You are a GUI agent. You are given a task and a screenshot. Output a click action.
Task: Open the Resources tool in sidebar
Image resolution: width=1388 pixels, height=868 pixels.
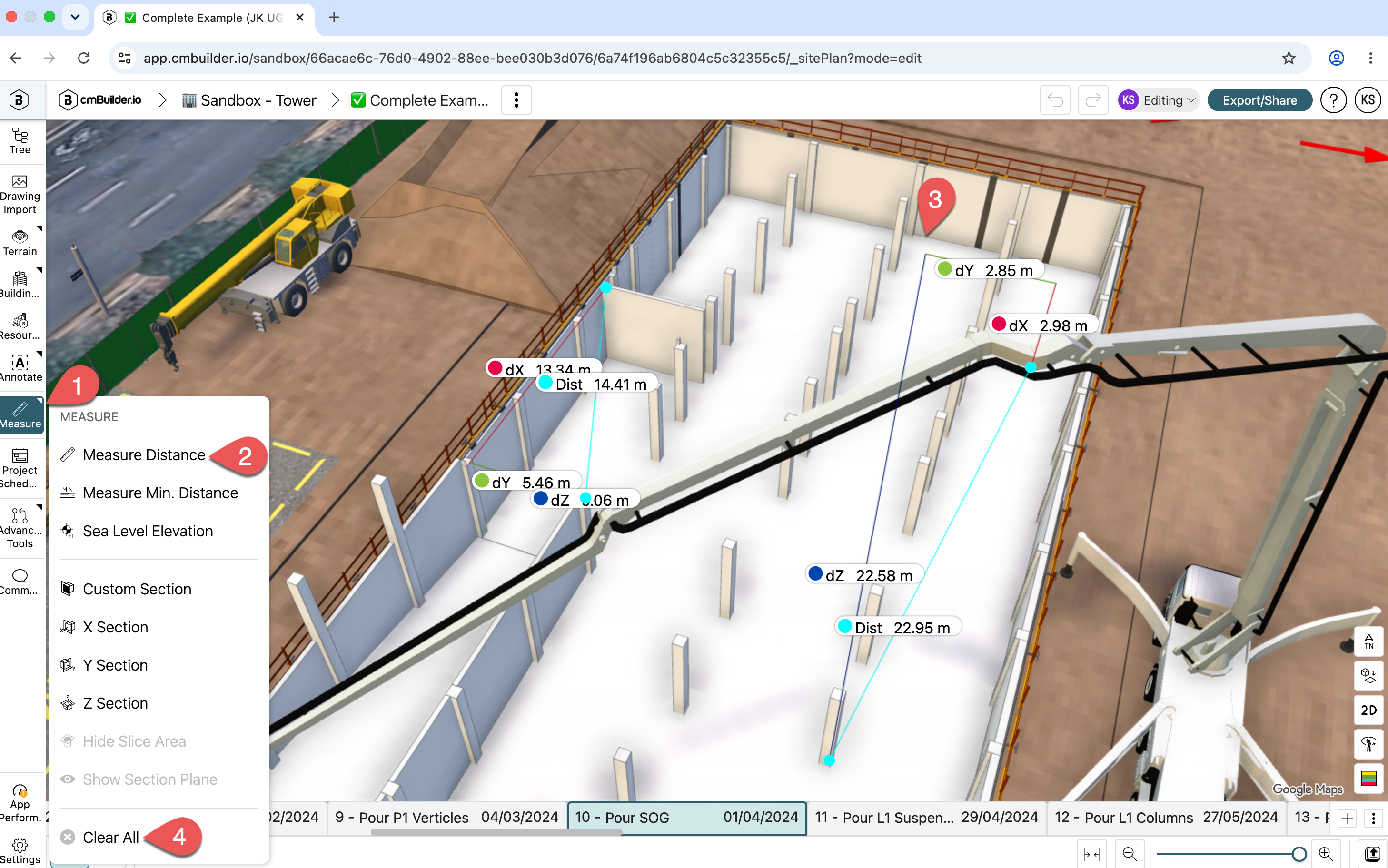pyautogui.click(x=20, y=326)
